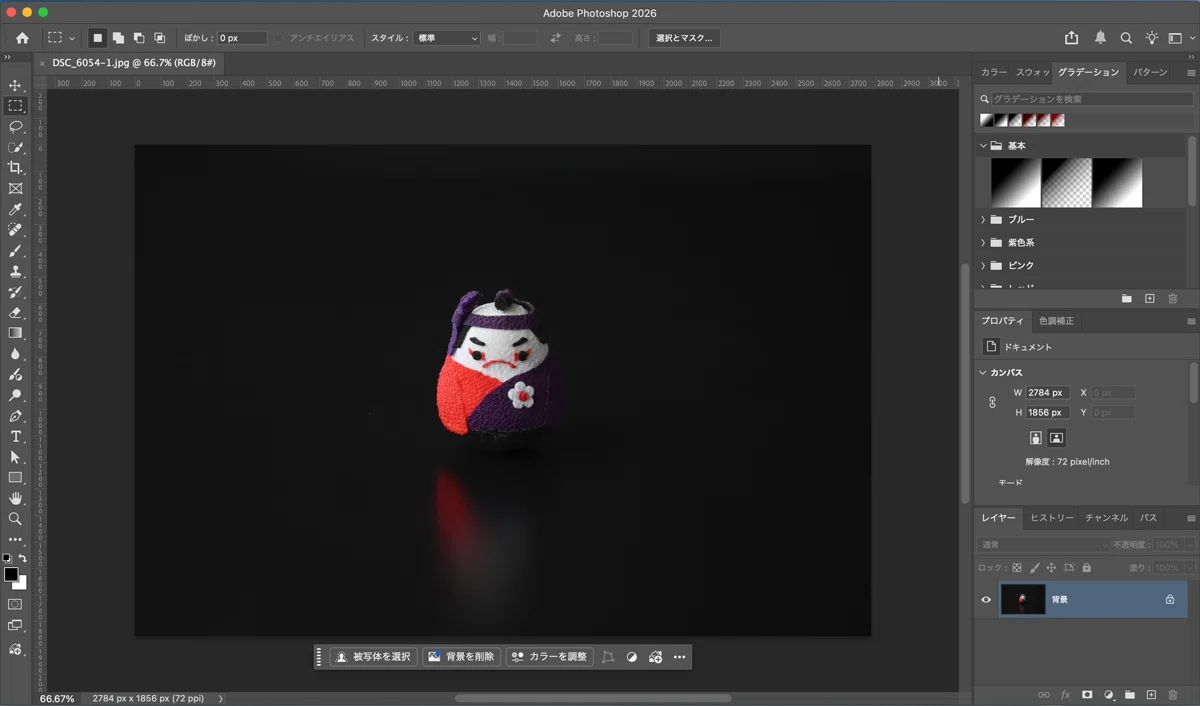
Task: Toggle visibility eye of 背景 layer
Action: click(986, 599)
